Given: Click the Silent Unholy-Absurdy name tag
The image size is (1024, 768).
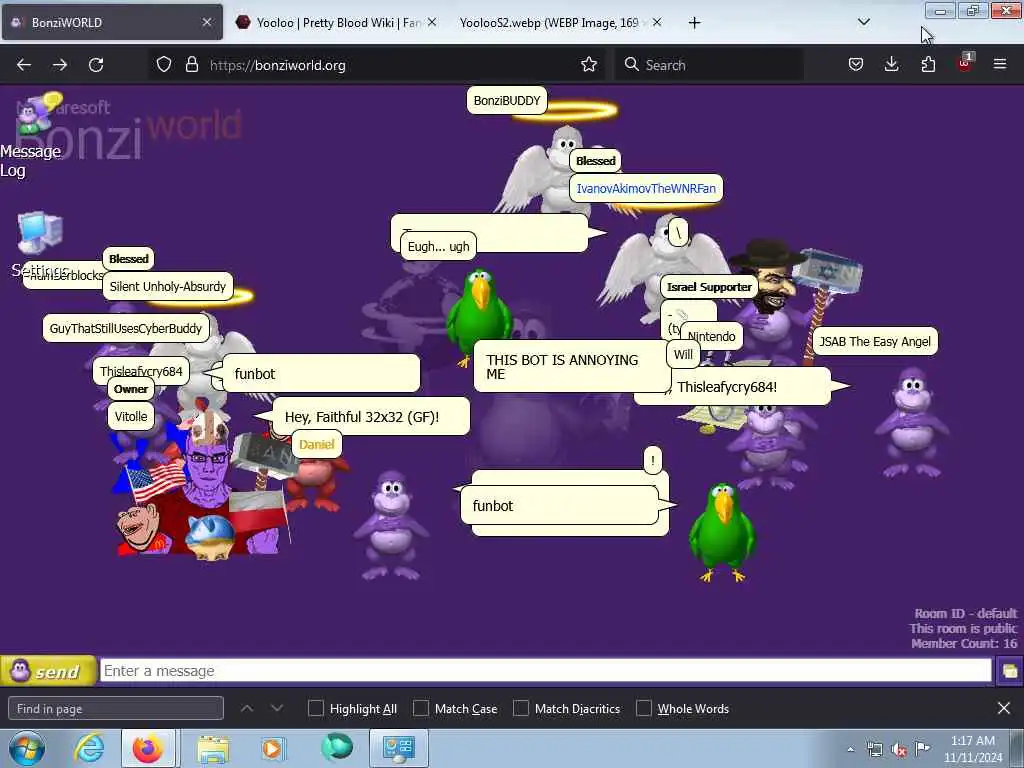Looking at the screenshot, I should click(x=168, y=286).
